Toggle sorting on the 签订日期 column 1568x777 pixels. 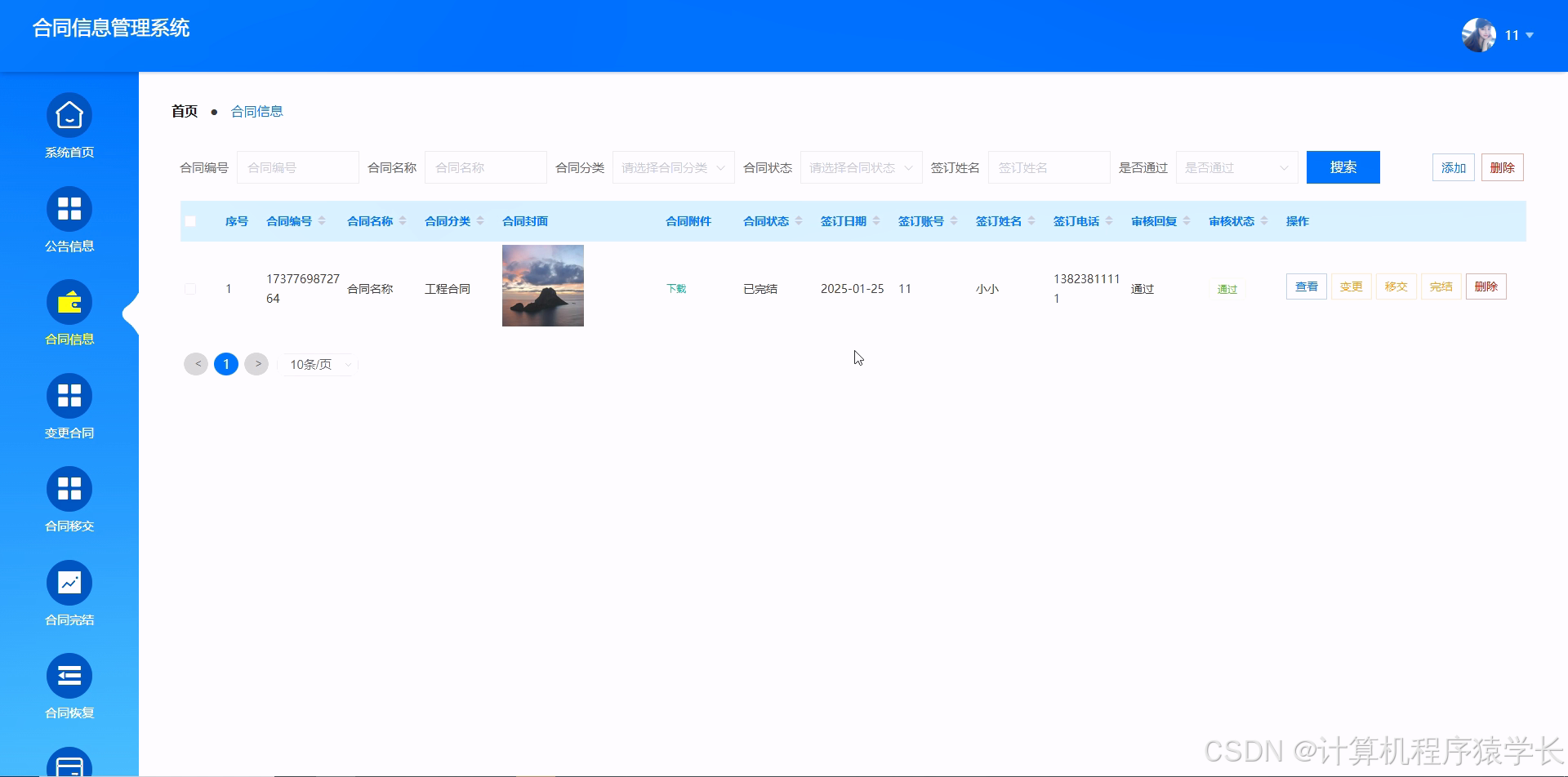[x=844, y=220]
